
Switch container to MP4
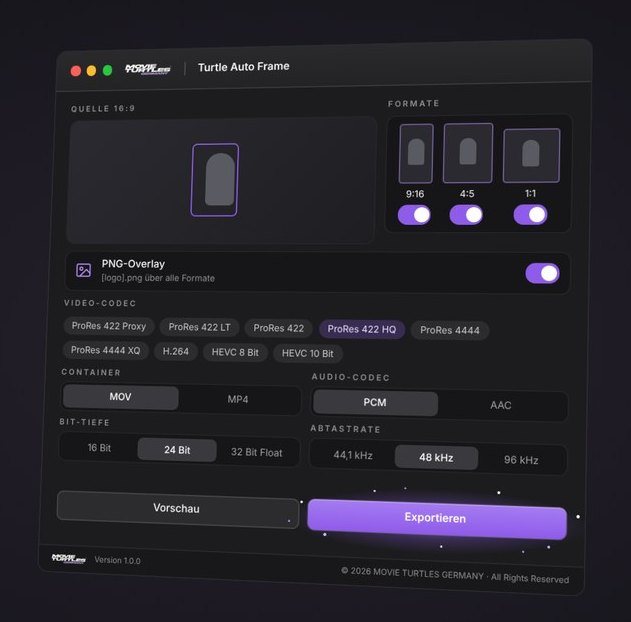click(x=238, y=400)
